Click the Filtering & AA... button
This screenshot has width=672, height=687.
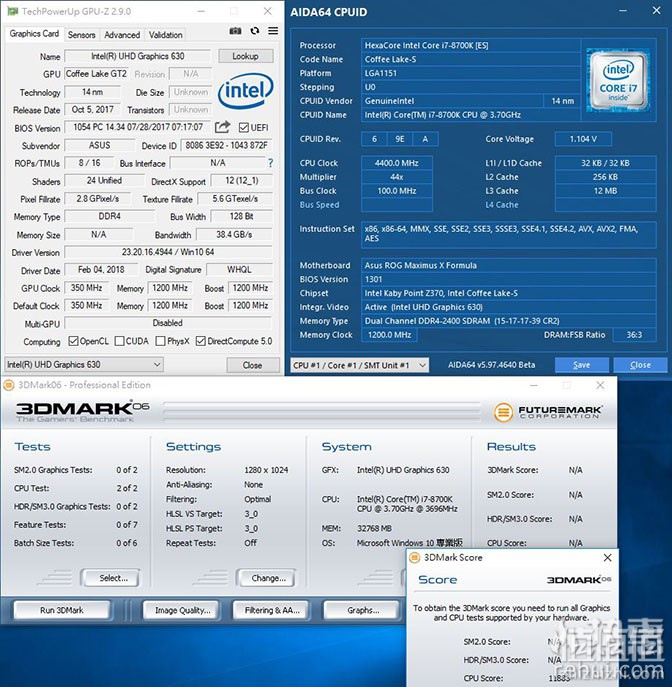click(x=272, y=610)
